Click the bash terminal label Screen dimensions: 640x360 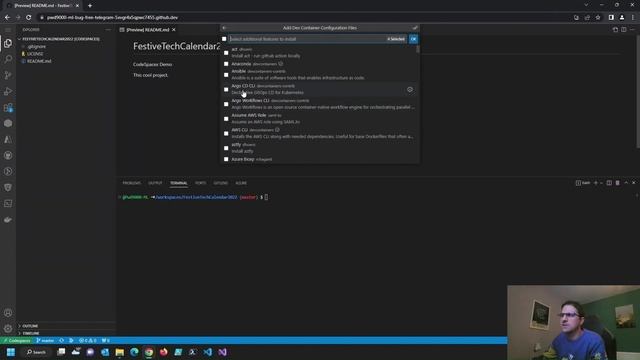[x=583, y=183]
